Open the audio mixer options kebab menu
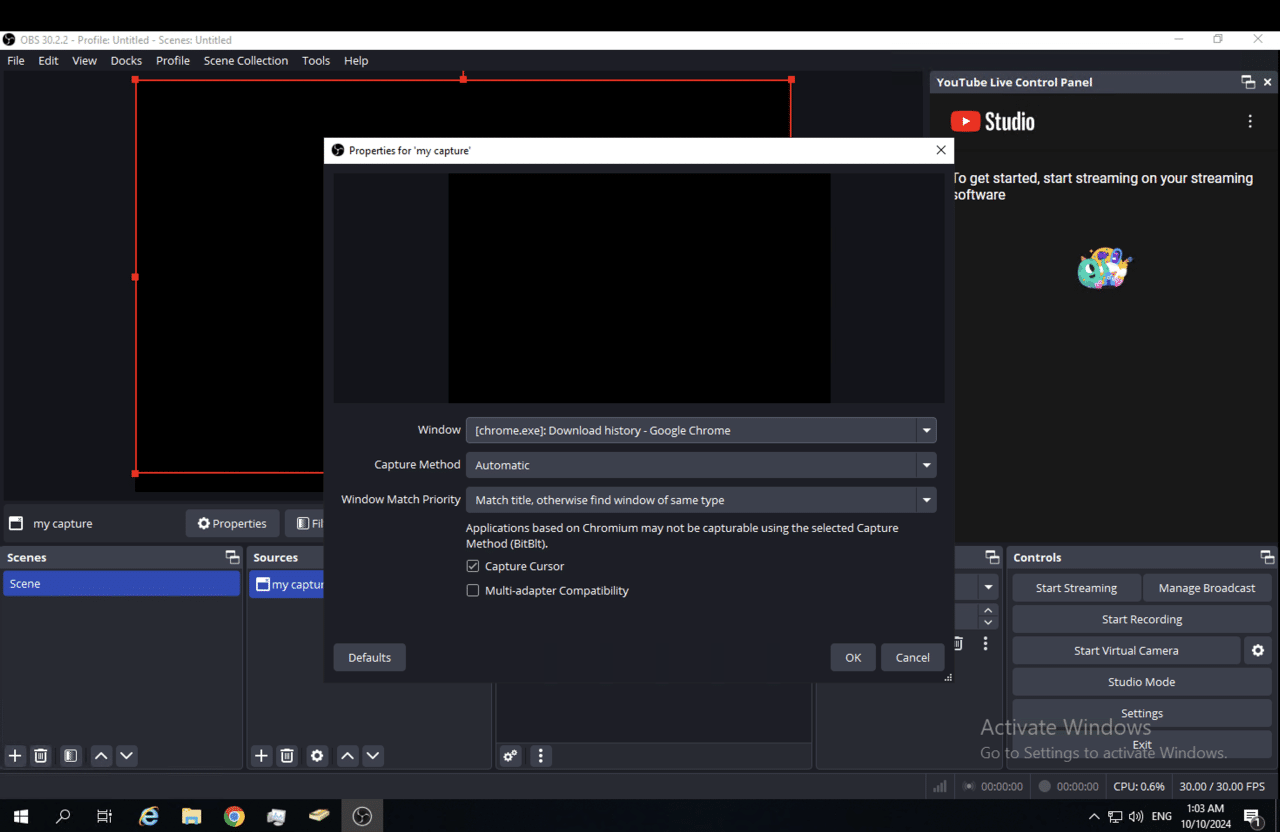Viewport: 1280px width, 832px height. coord(540,755)
